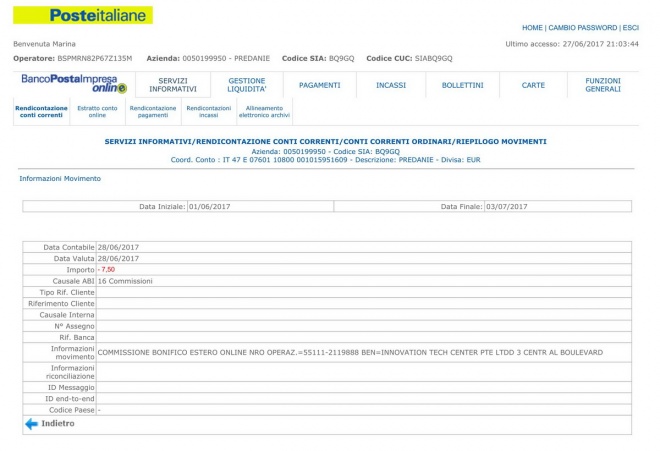This screenshot has width=660, height=451.
Task: Switch to Rendicontazione pagamenti tab
Action: pyautogui.click(x=153, y=112)
